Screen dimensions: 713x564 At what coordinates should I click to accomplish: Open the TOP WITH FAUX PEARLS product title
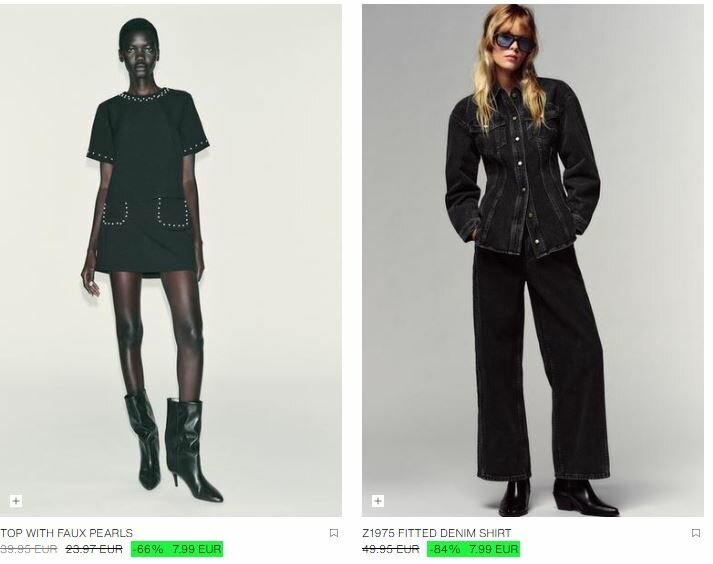66,533
